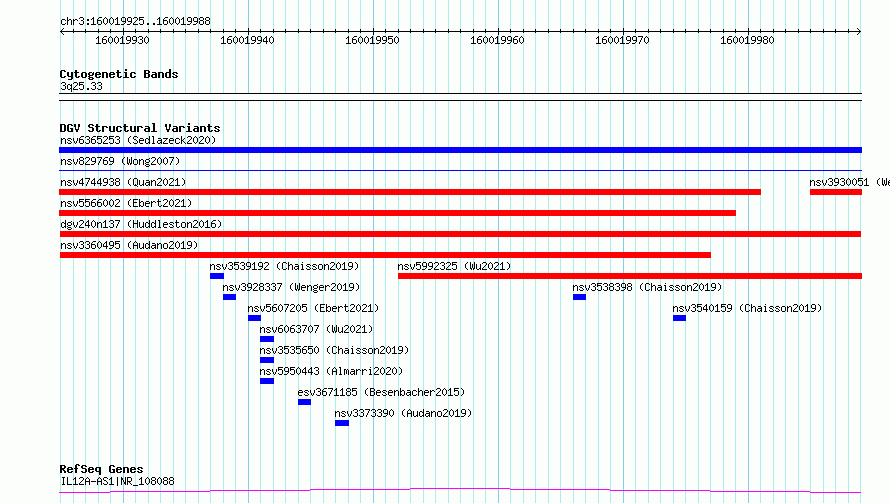Click the small blue block under esv3671185
Screen dimensions: 890x503
pos(304,402)
